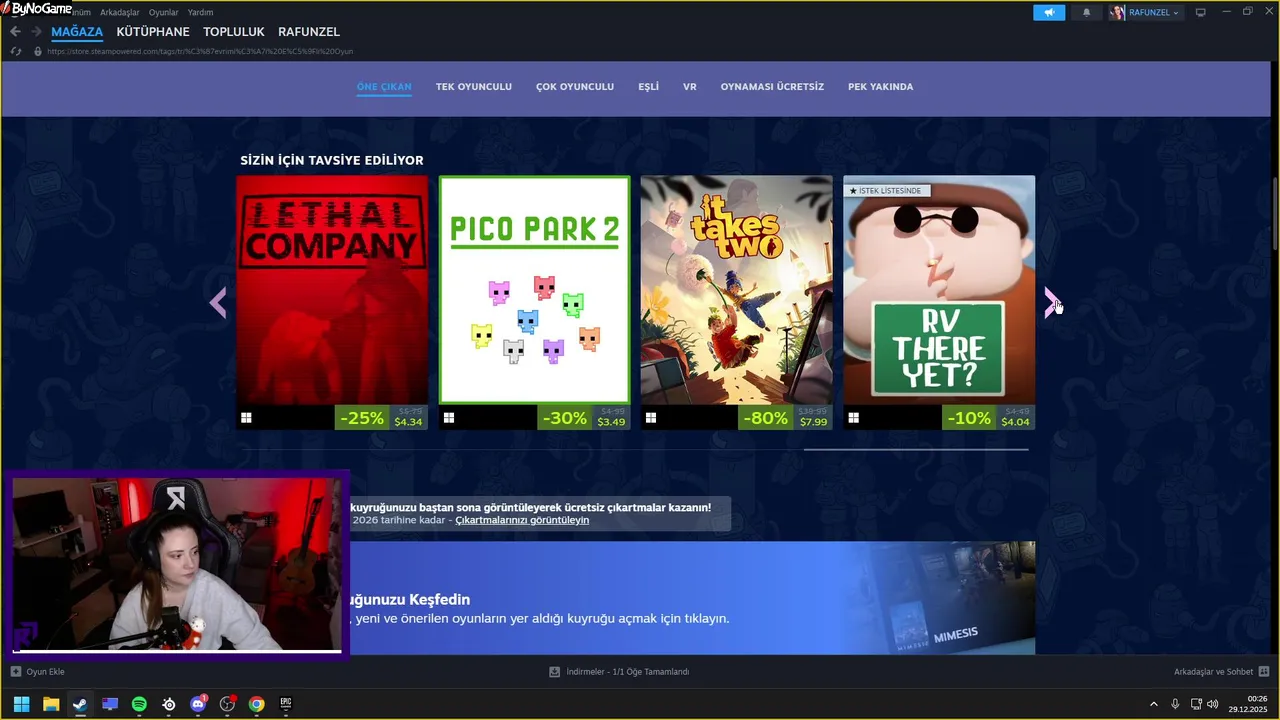Click the -80% discount on It Takes Two
1280x720 pixels.
tap(766, 418)
